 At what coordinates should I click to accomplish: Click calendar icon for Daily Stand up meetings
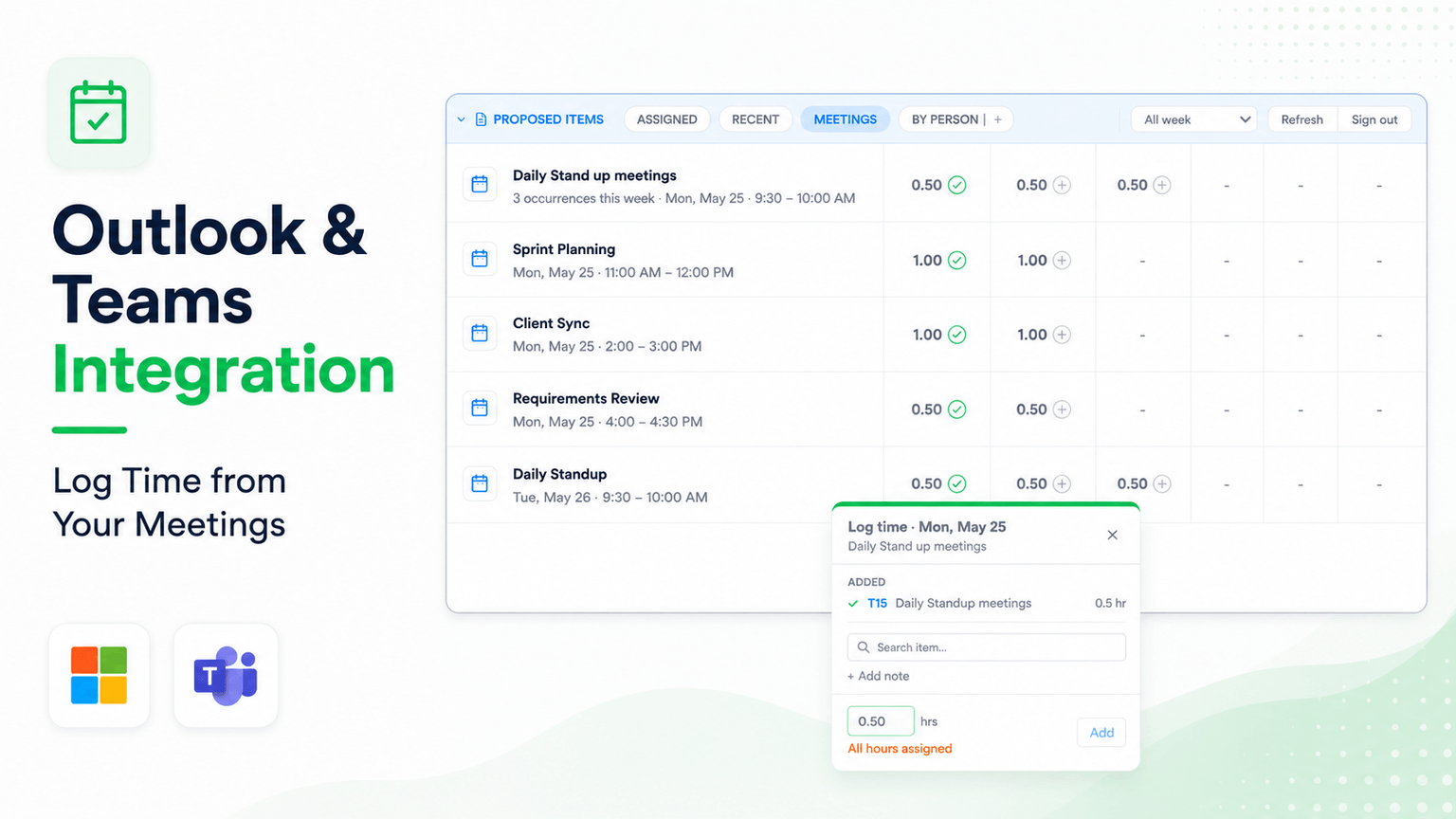[x=480, y=184]
